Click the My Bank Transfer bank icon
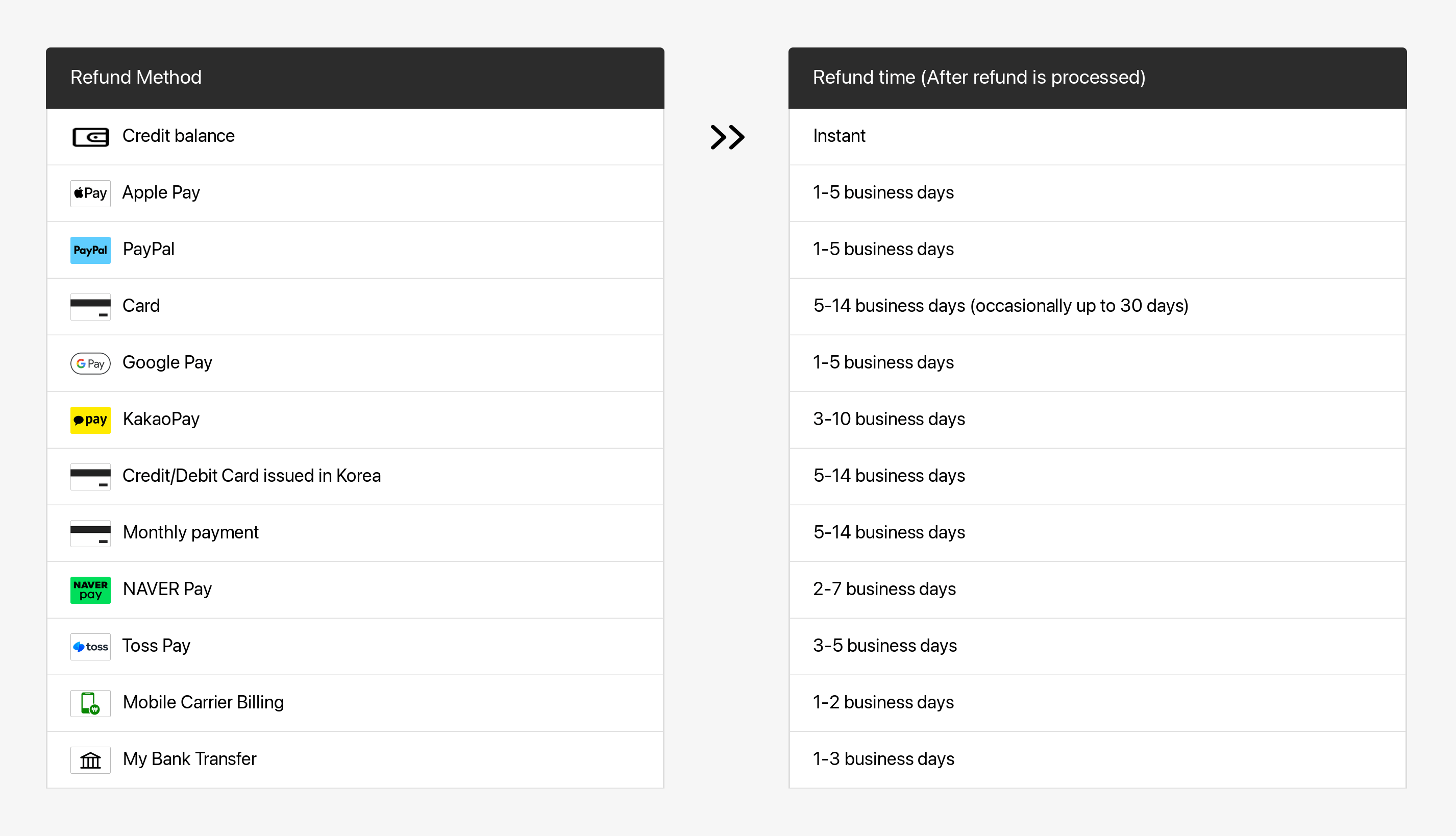The height and width of the screenshot is (836, 1456). pyautogui.click(x=90, y=759)
